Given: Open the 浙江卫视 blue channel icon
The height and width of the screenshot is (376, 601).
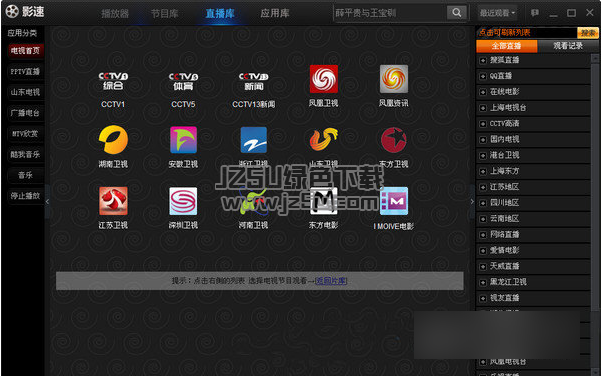Looking at the screenshot, I should [253, 140].
